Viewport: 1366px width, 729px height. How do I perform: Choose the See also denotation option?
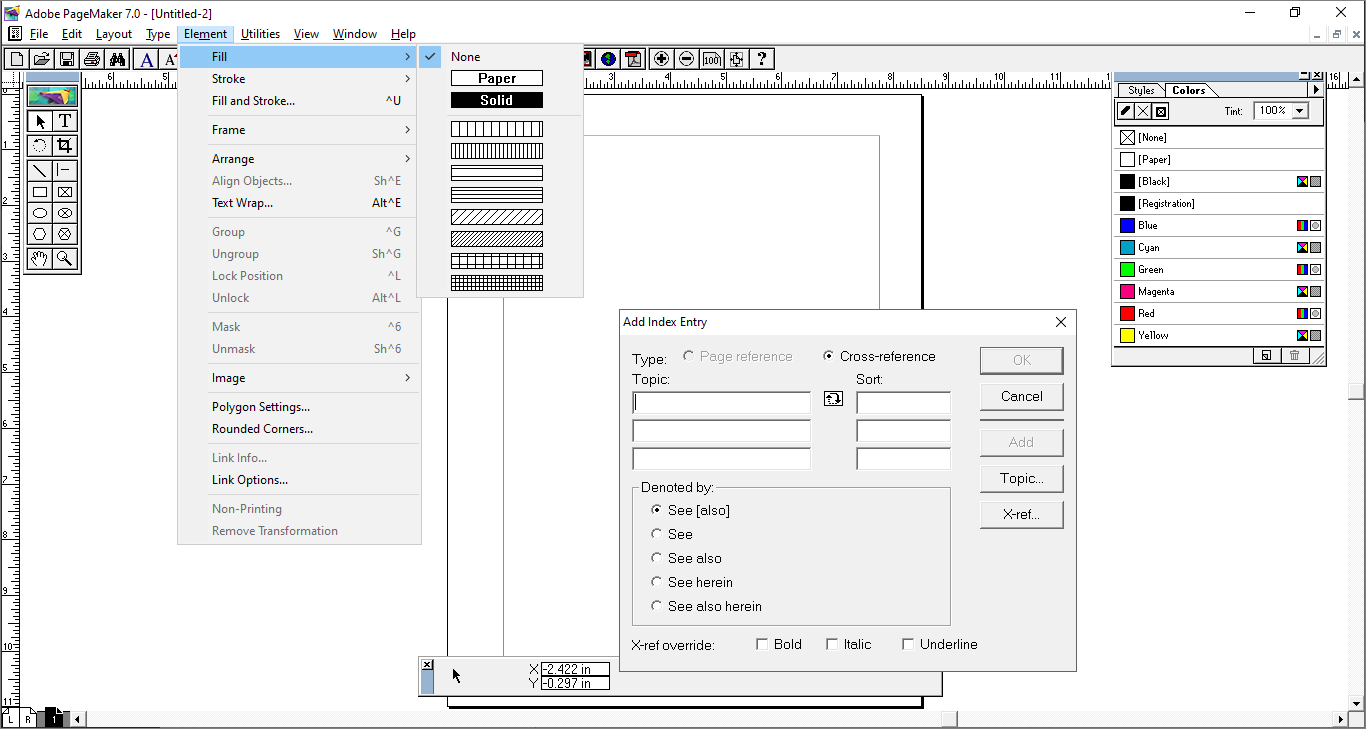tap(657, 558)
